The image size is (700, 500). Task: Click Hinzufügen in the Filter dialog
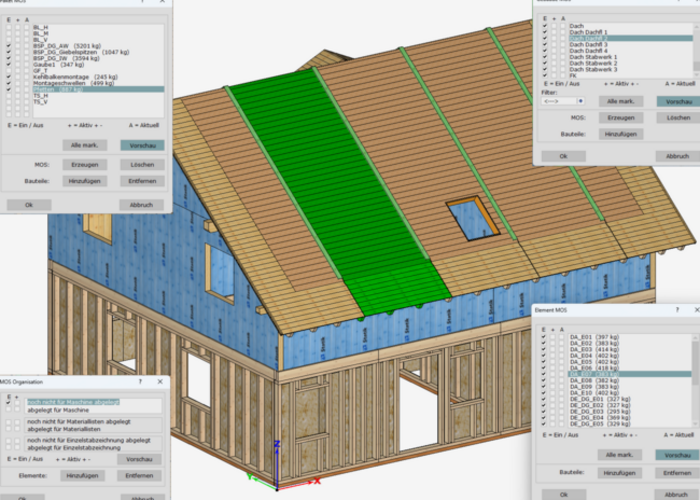tap(621, 134)
